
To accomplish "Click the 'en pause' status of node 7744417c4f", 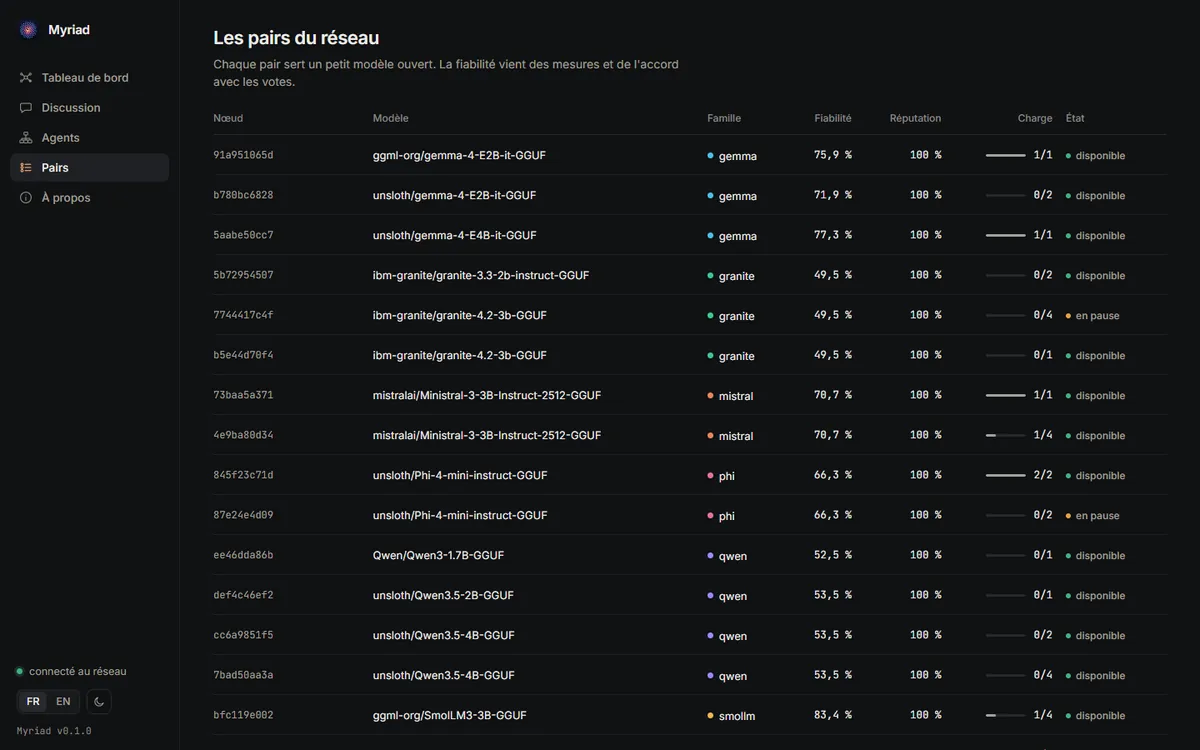I will click(1092, 316).
